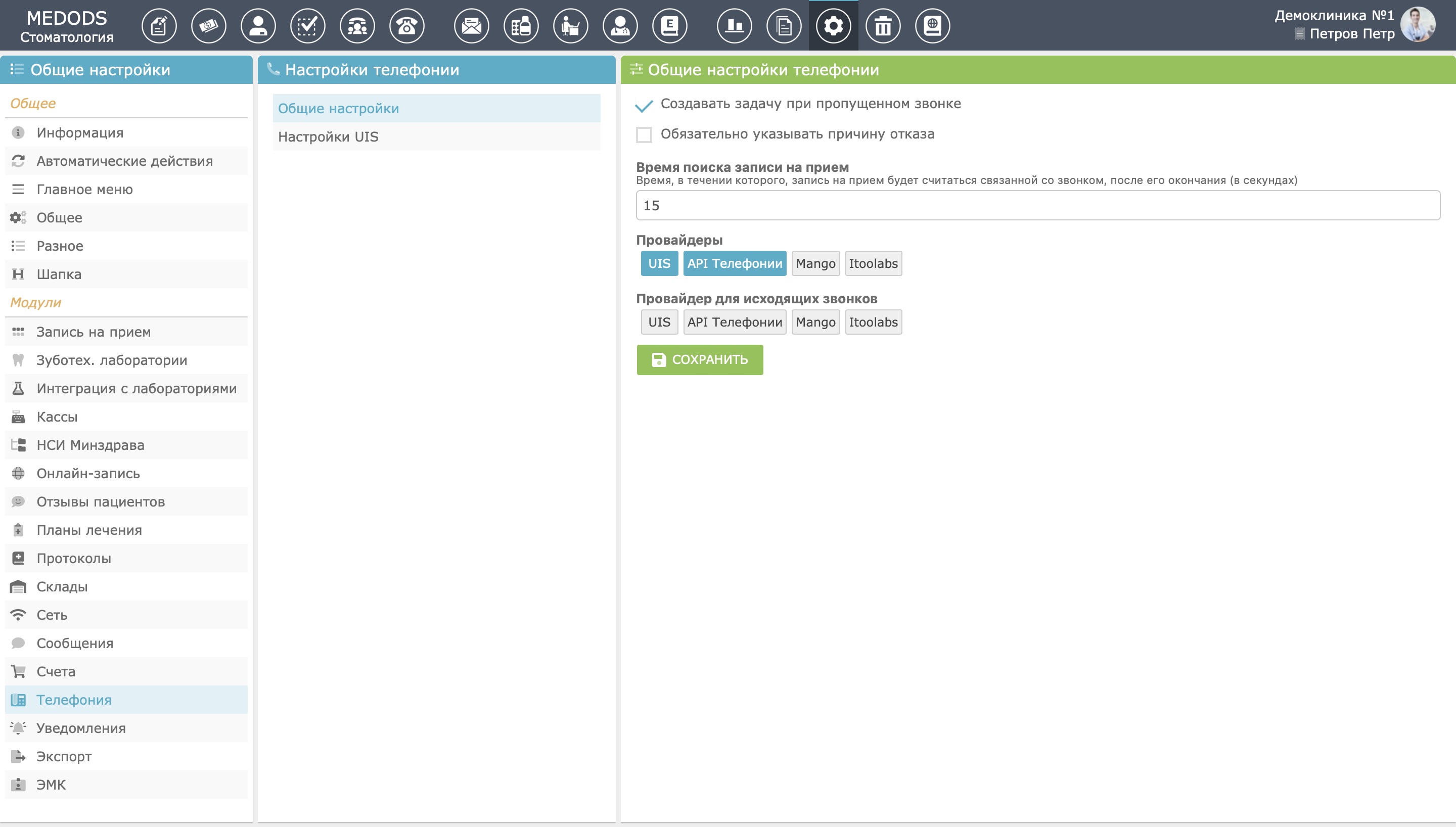The width and height of the screenshot is (1456, 827).
Task: Click the Wi-Fi icon beside Сеть
Action: (18, 615)
